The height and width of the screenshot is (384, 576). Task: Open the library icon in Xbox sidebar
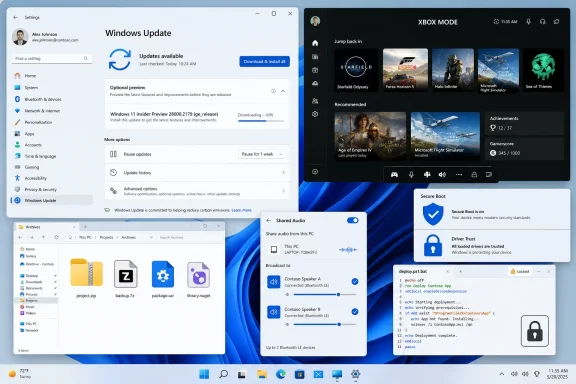[x=315, y=57]
